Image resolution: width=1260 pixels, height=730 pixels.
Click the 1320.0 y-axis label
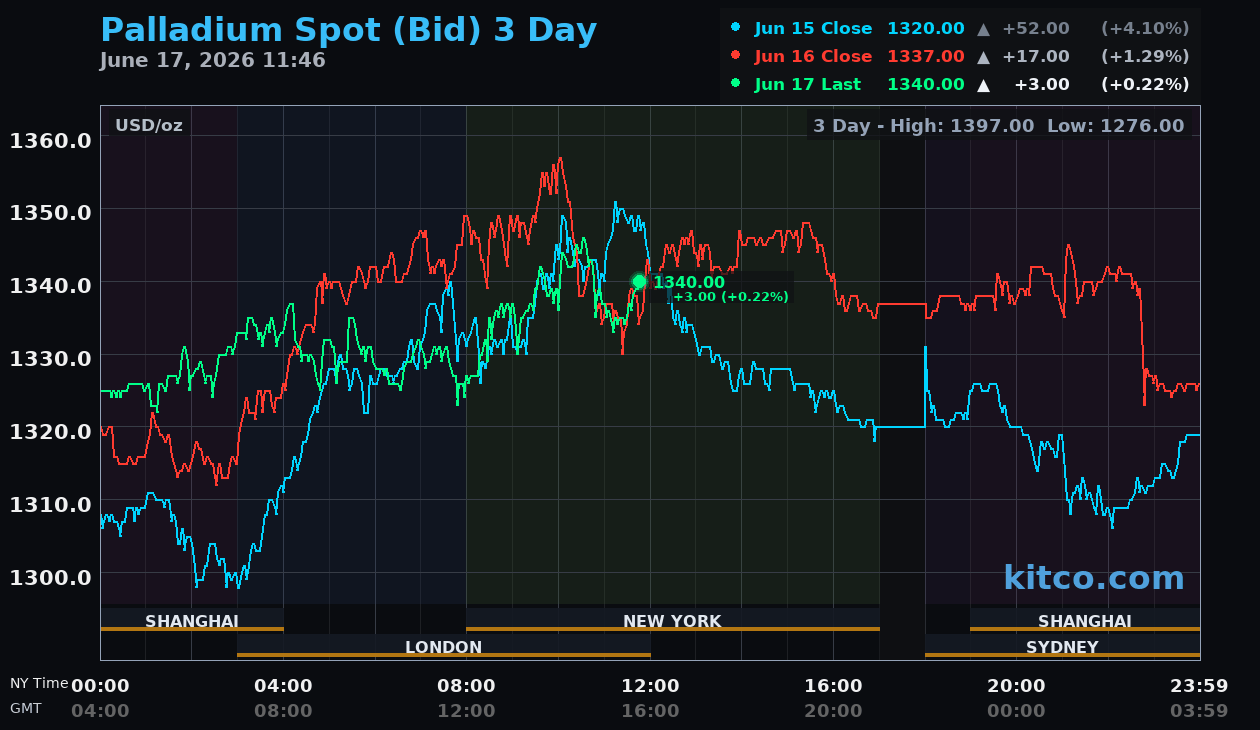point(50,431)
